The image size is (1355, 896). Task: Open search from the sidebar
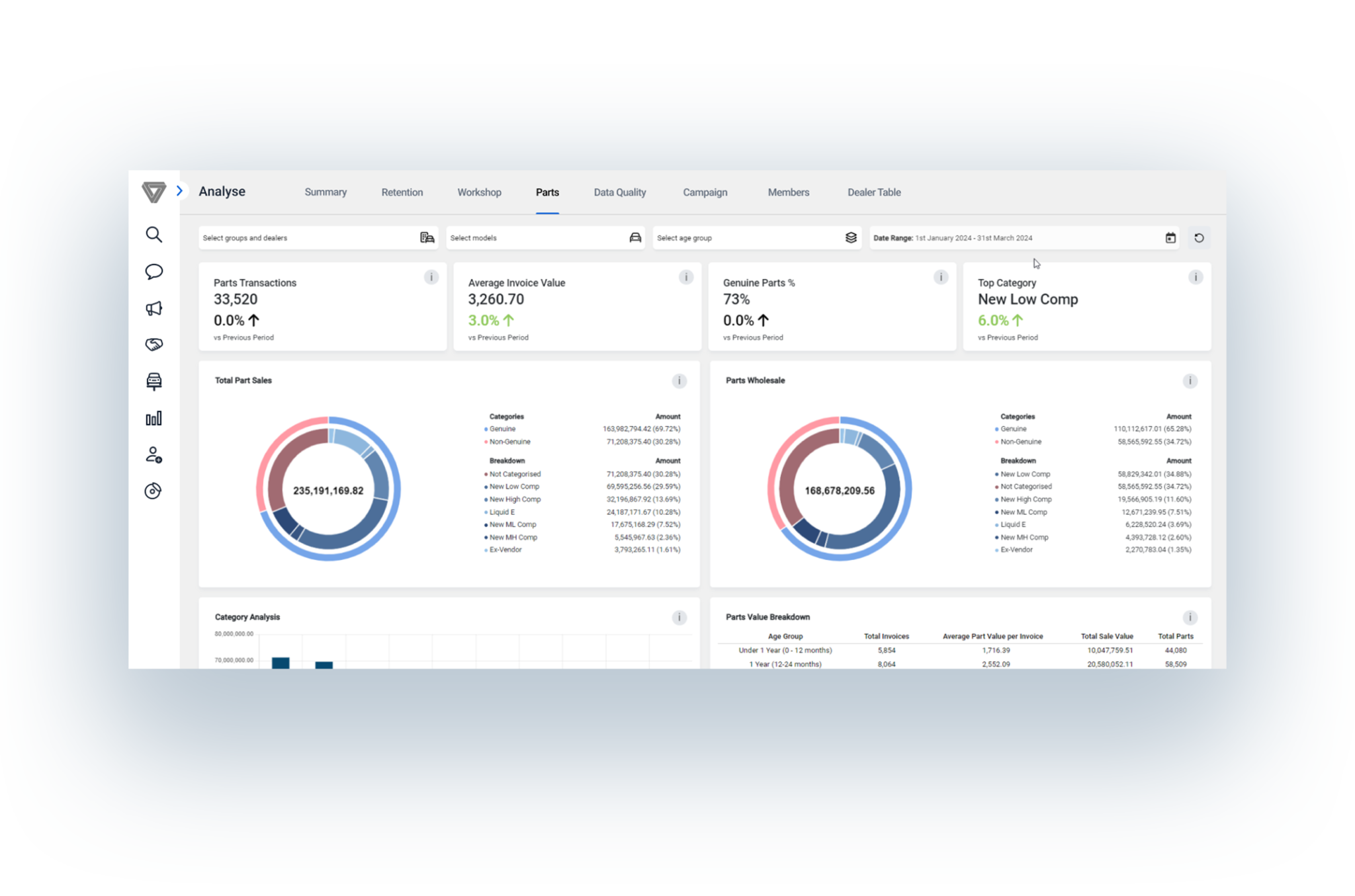point(153,235)
